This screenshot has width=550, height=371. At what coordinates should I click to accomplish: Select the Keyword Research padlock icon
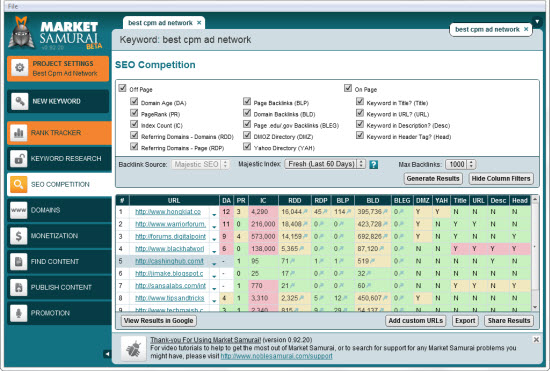click(x=19, y=158)
